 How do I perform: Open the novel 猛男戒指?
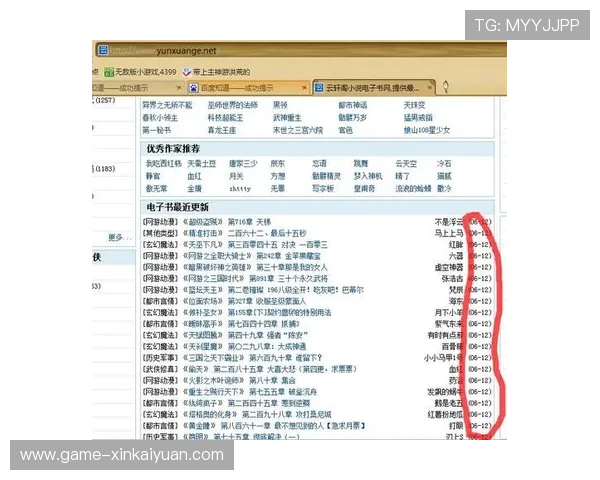point(418,118)
